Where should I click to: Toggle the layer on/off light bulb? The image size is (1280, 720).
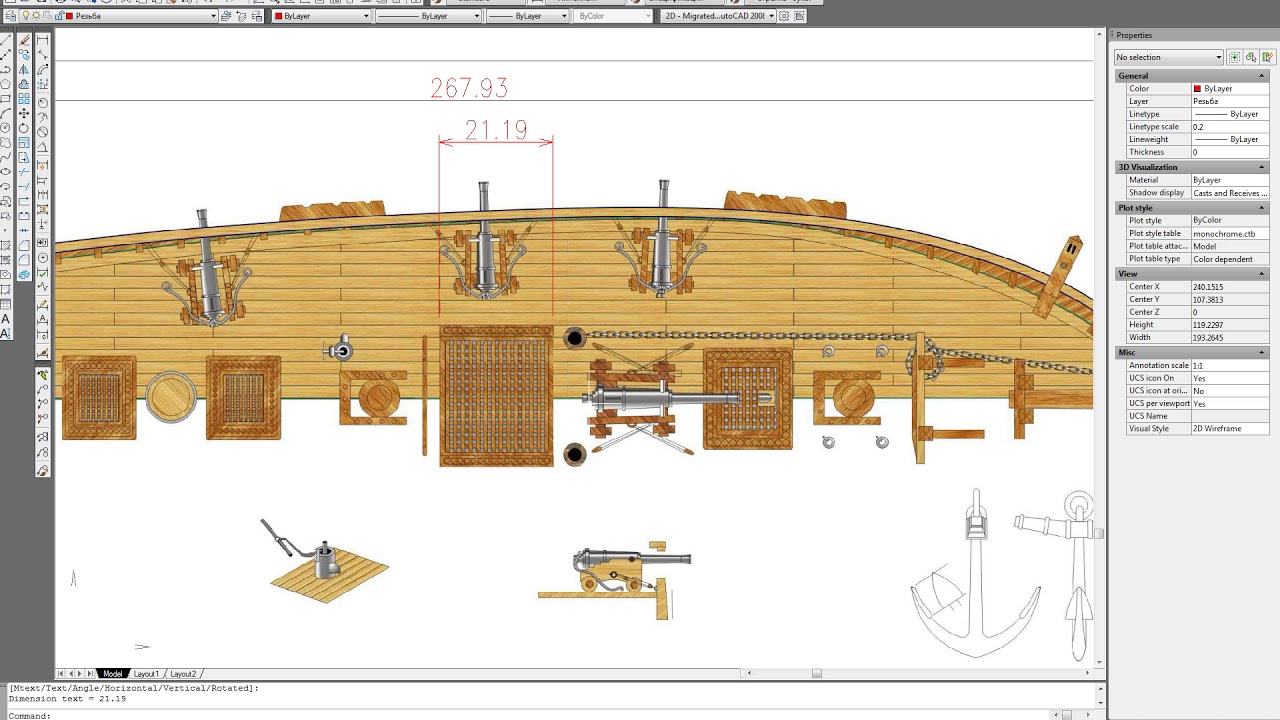[26, 15]
